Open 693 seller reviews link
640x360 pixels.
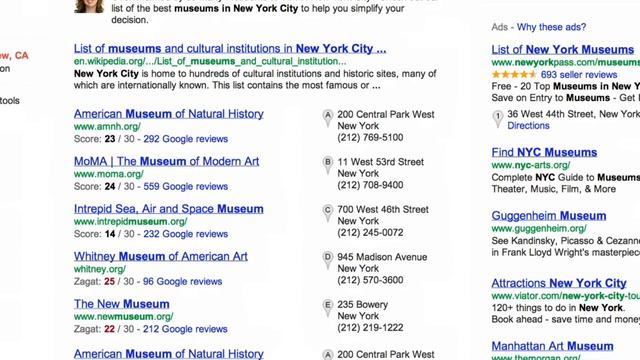(x=579, y=75)
